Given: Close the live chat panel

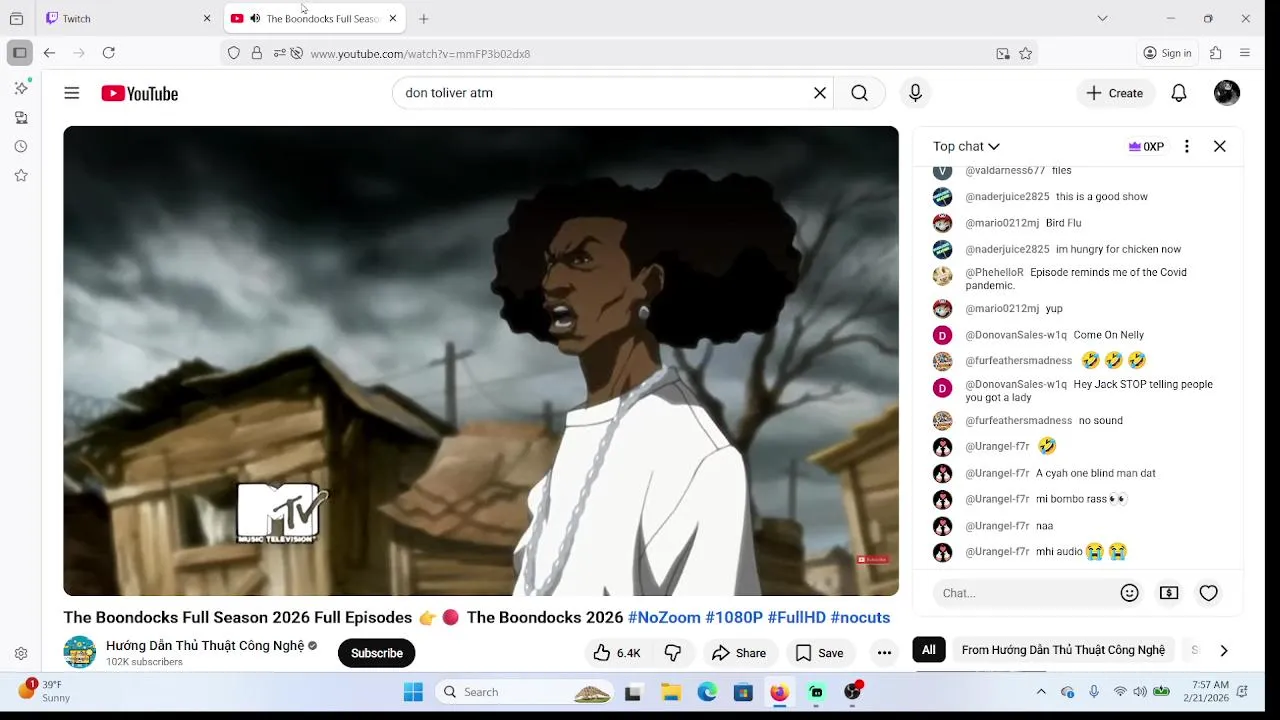Looking at the screenshot, I should click(x=1220, y=146).
